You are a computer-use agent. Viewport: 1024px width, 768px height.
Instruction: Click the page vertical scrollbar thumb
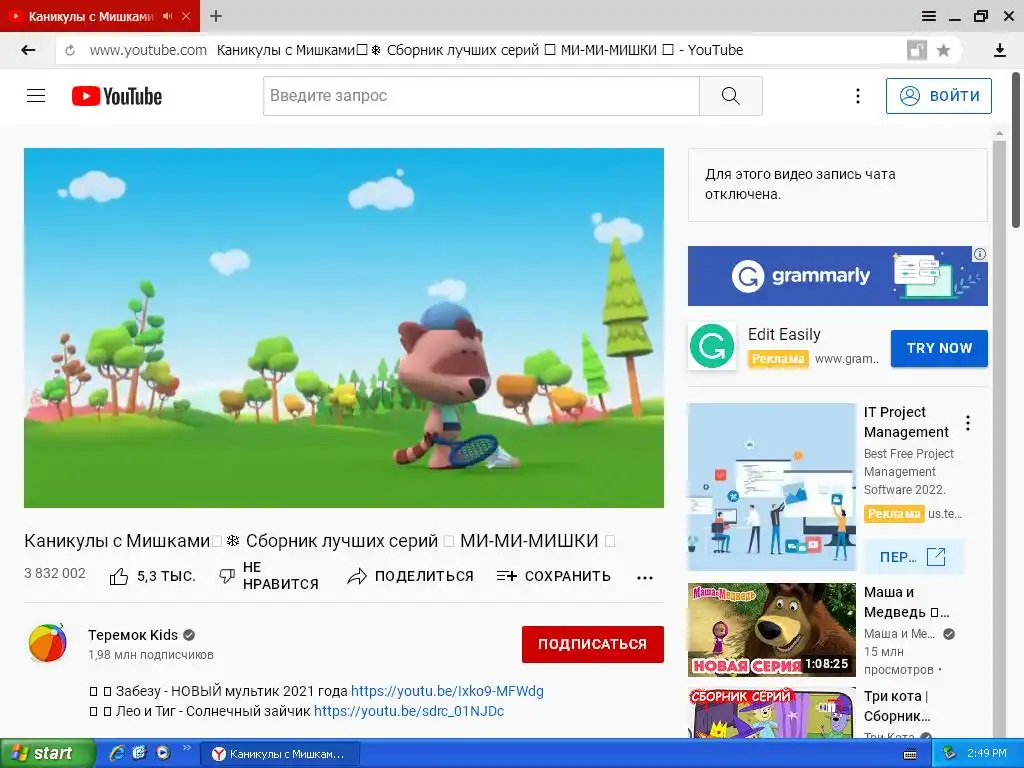point(1015,150)
